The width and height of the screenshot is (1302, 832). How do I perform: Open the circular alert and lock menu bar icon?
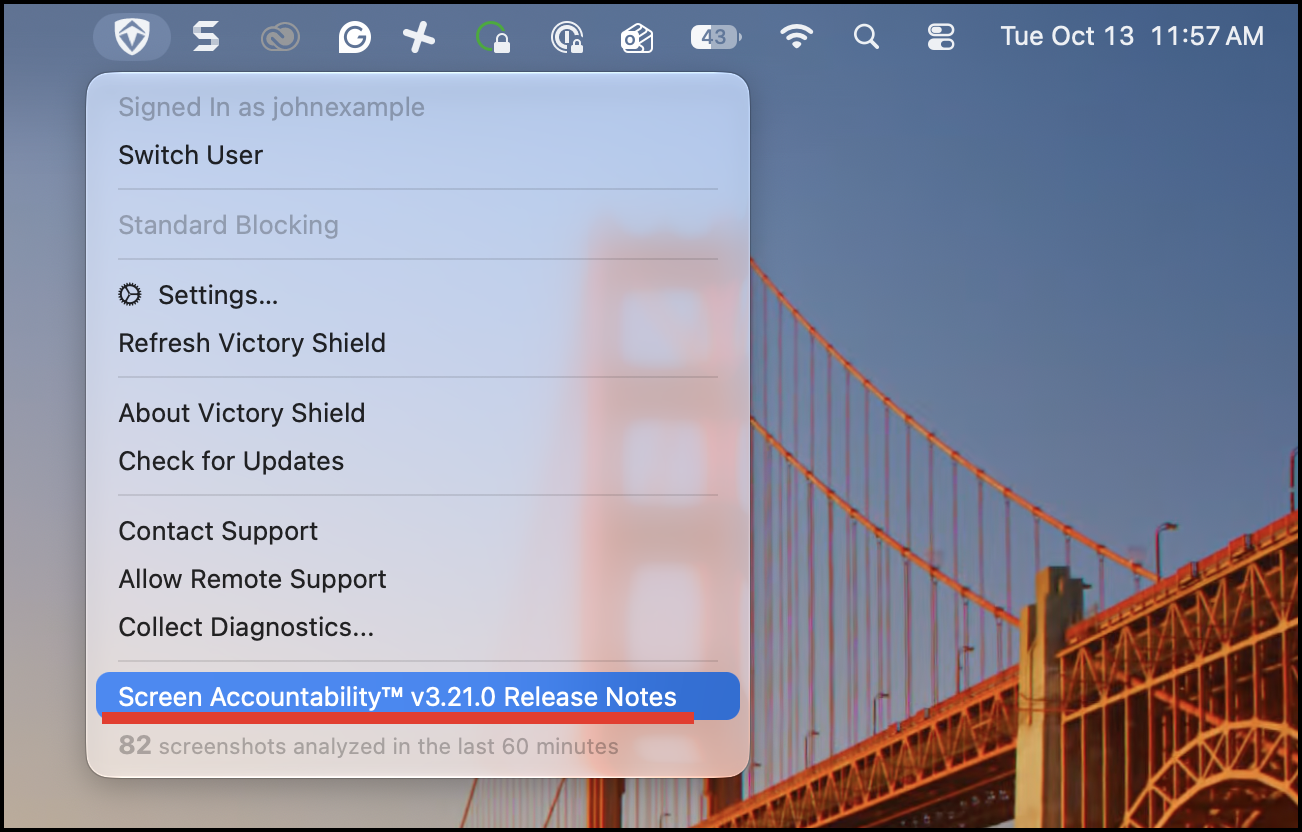(568, 38)
